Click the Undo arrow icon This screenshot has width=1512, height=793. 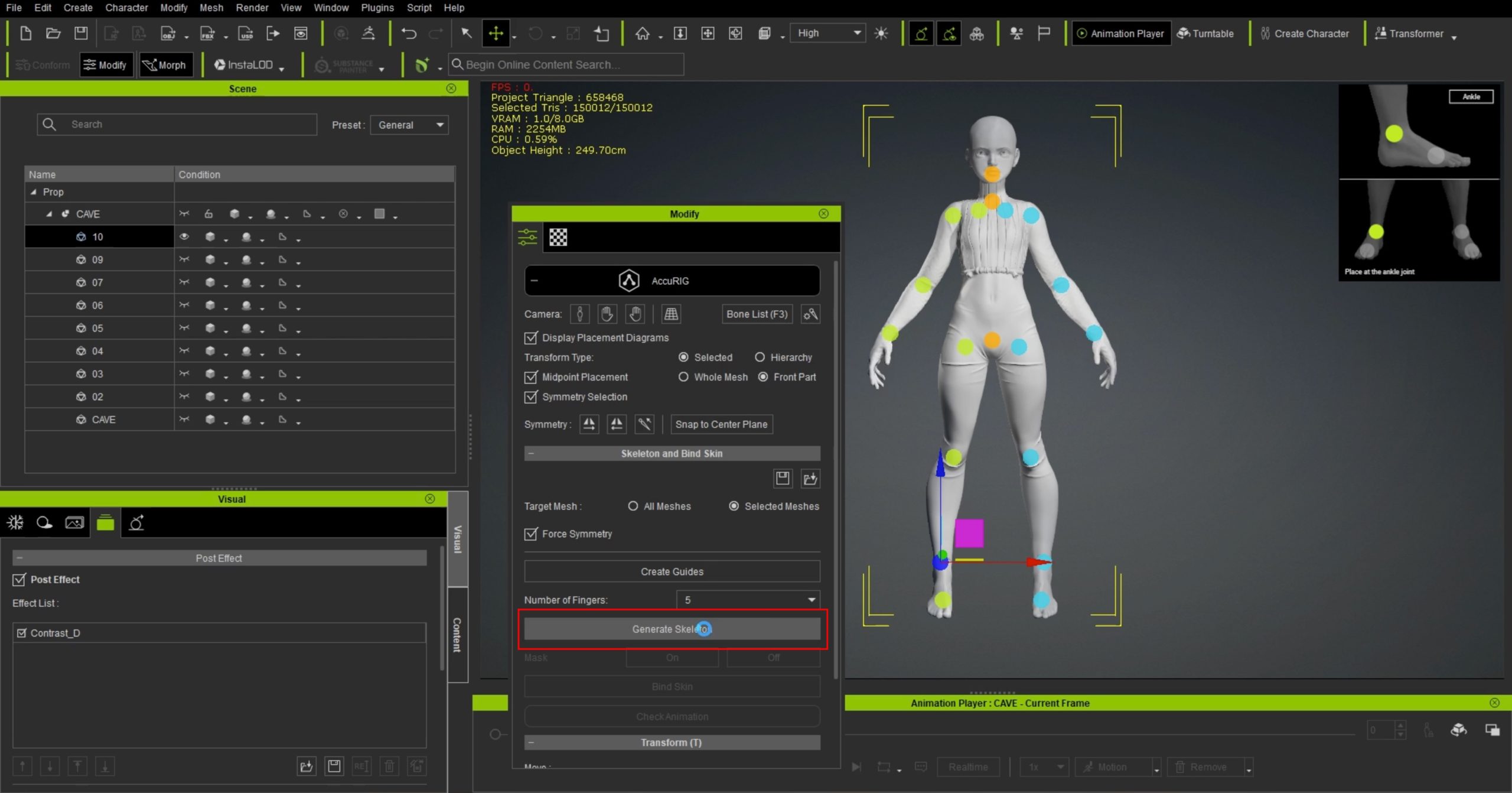point(409,34)
